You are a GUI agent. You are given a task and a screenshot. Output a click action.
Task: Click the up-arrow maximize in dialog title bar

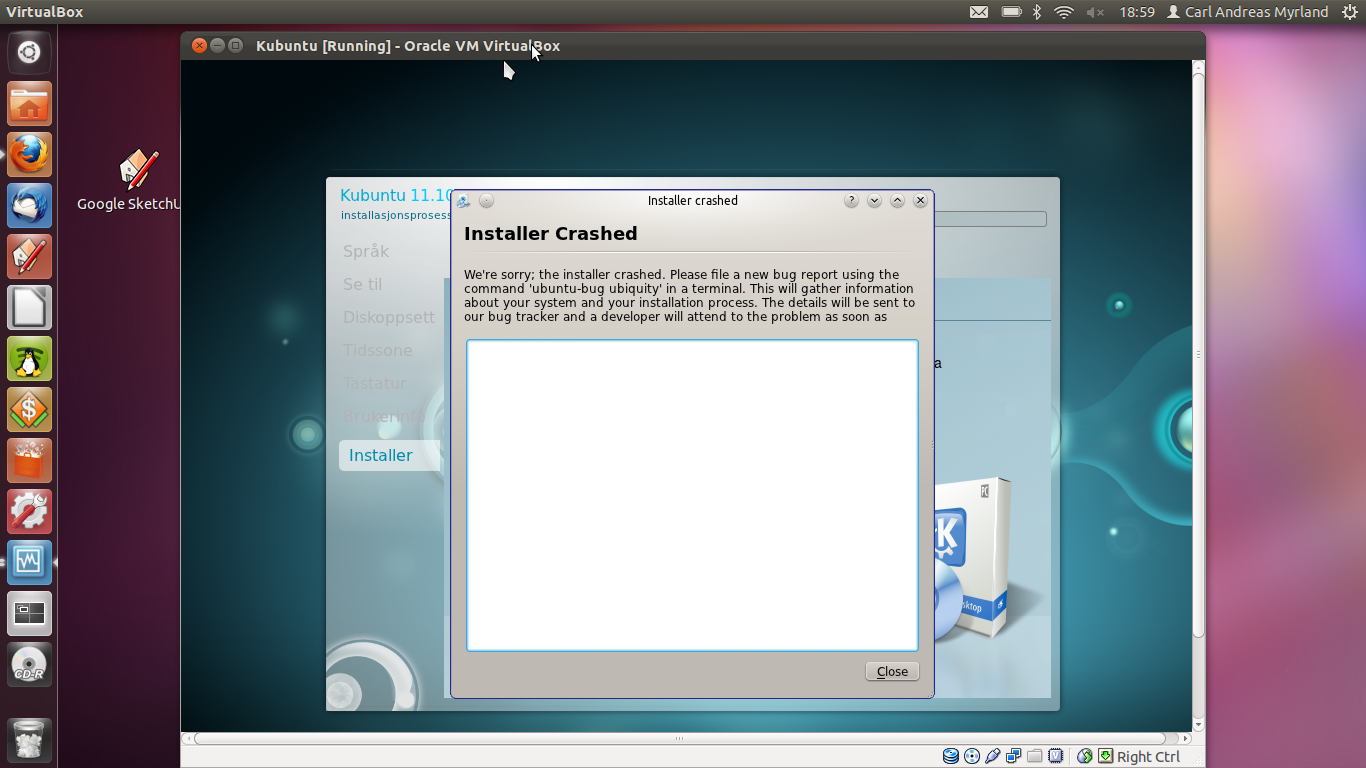897,200
